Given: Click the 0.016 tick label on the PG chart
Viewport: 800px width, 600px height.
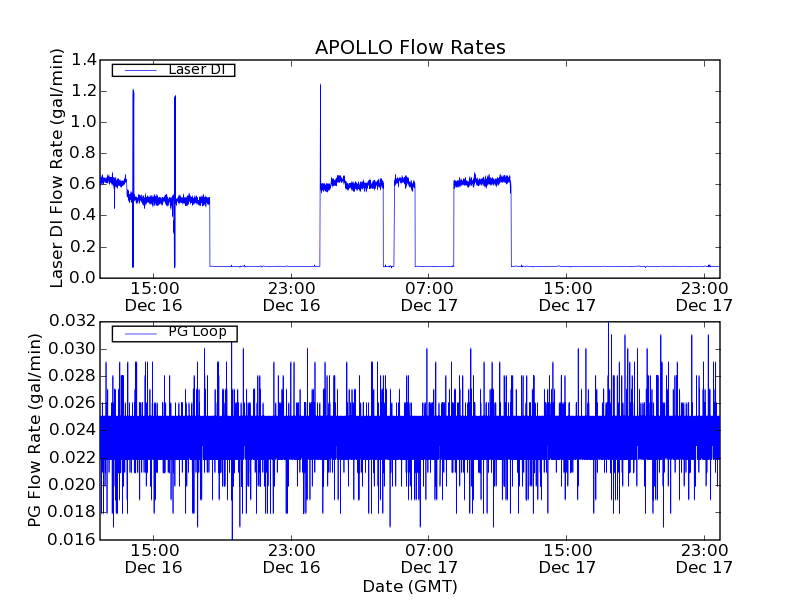Looking at the screenshot, I should point(72,539).
